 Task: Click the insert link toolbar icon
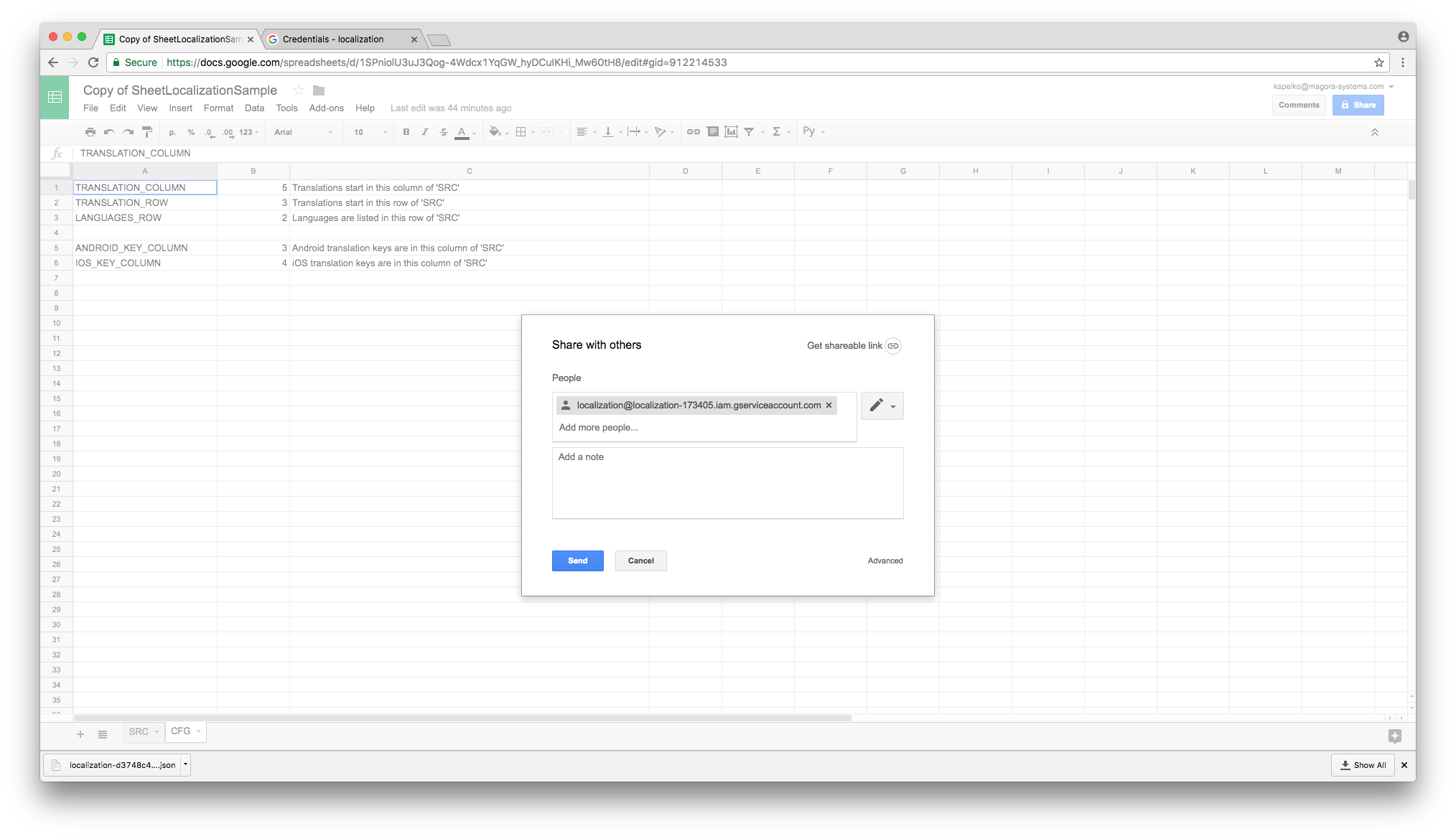[693, 132]
